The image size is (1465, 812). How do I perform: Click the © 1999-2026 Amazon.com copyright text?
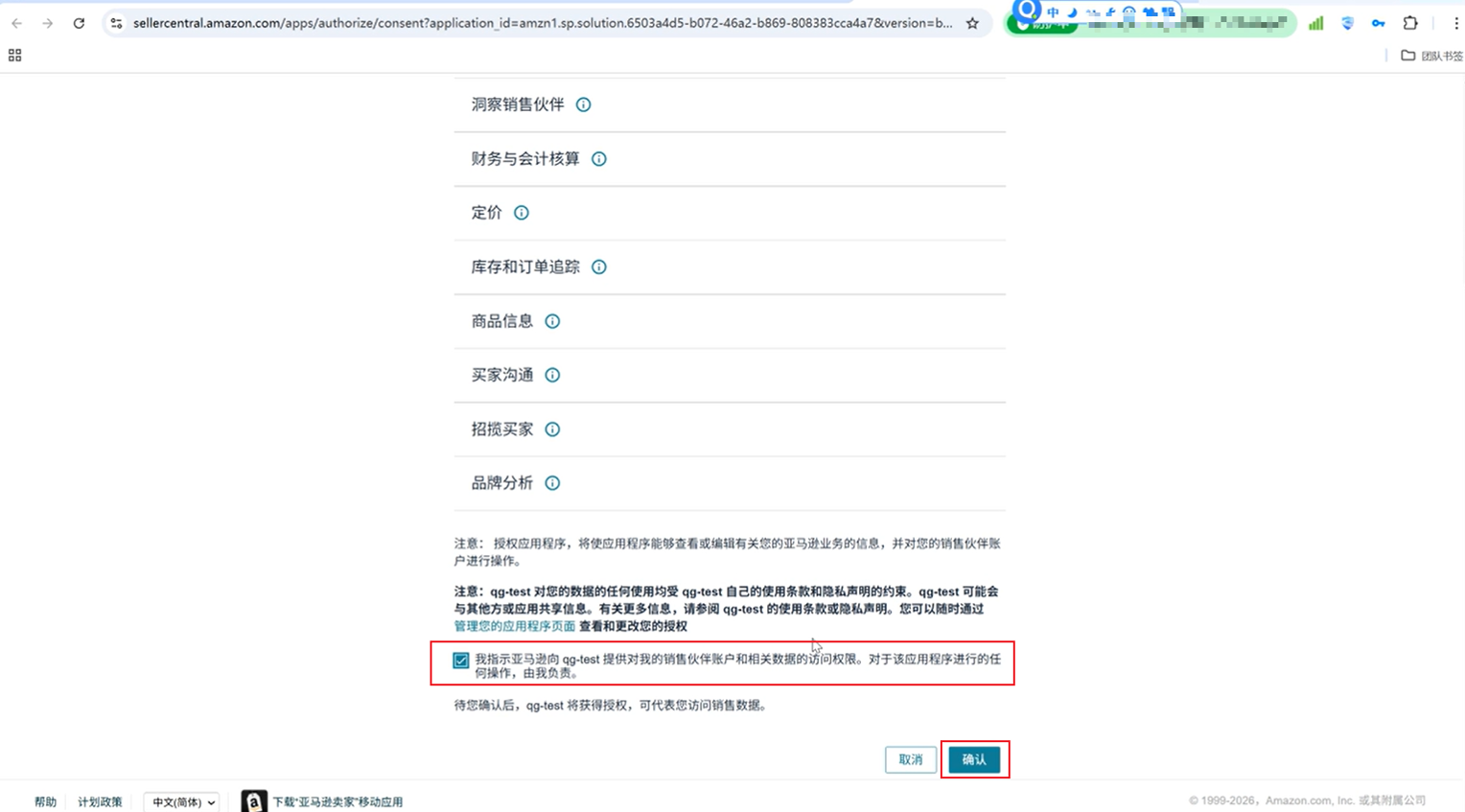click(1307, 800)
